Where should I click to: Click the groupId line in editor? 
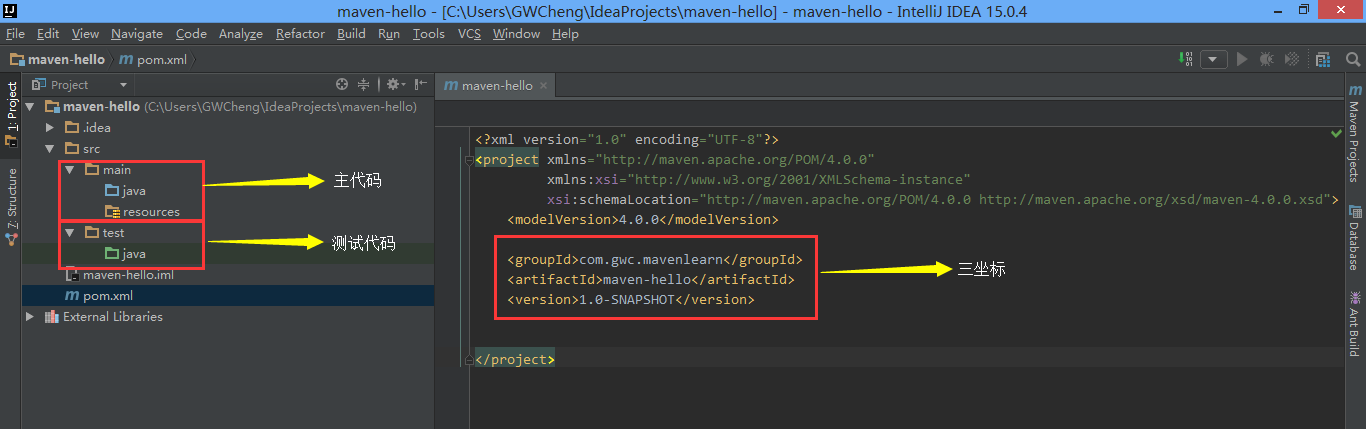click(x=655, y=260)
